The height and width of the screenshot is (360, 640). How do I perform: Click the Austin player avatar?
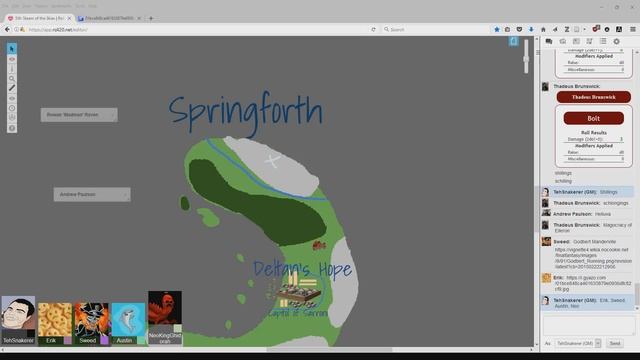[x=128, y=320]
